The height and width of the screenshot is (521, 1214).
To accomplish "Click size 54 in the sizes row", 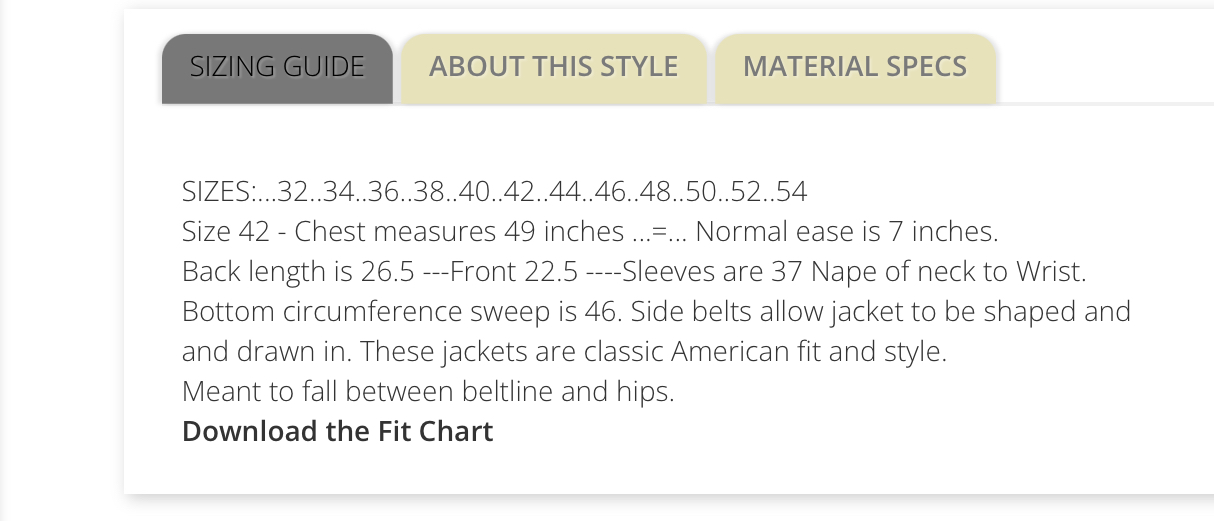I will click(x=791, y=192).
